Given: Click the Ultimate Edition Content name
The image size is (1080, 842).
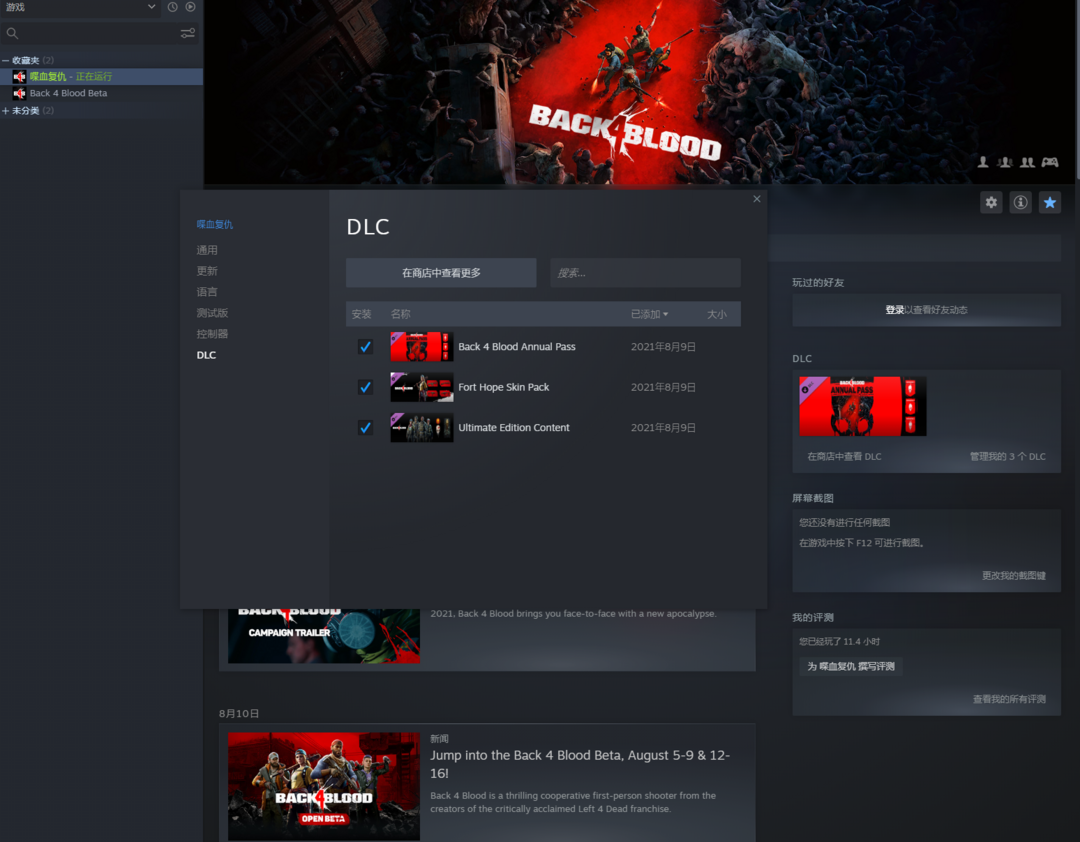Looking at the screenshot, I should [x=514, y=428].
